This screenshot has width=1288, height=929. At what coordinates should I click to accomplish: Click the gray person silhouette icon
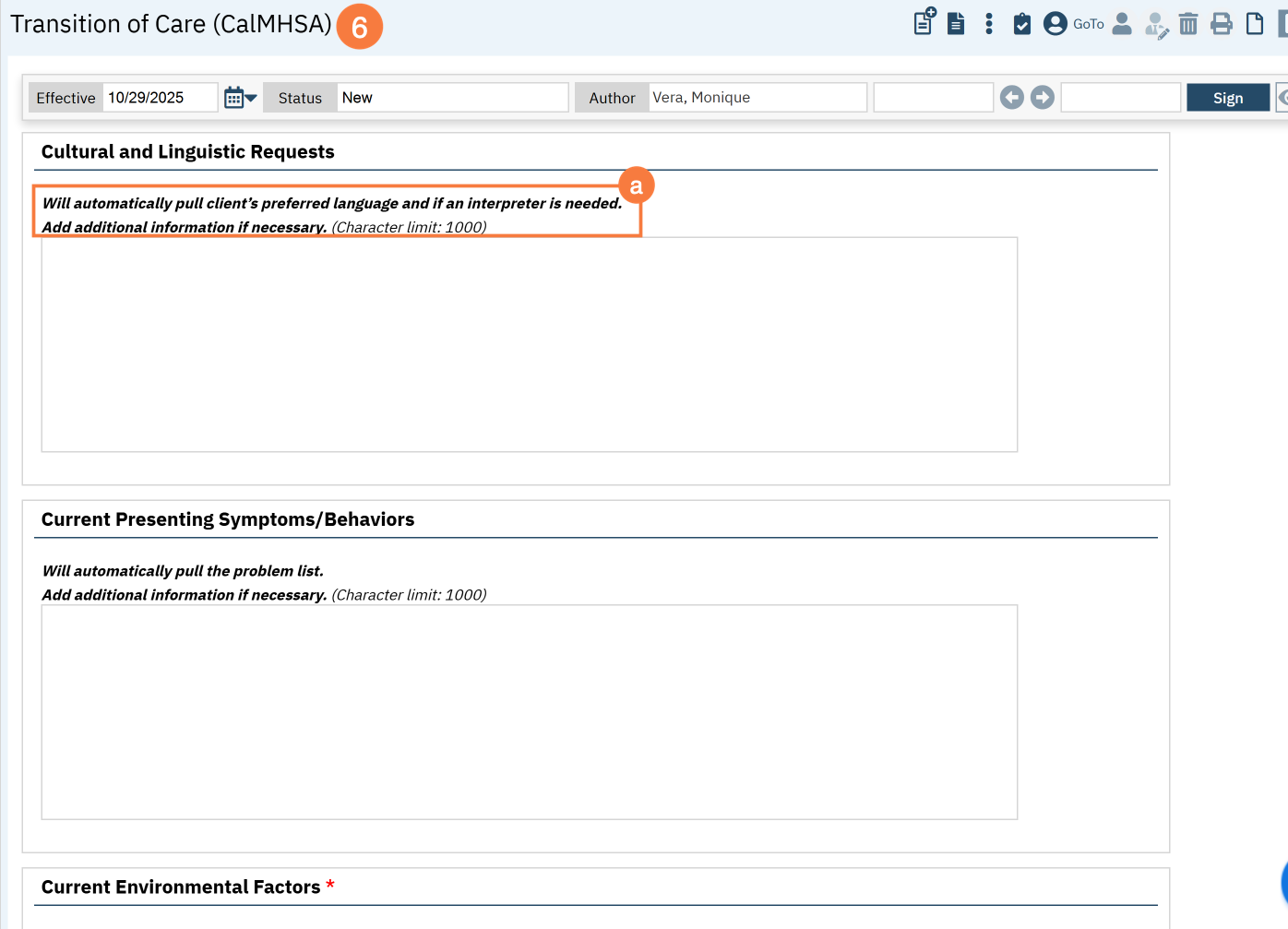[1122, 24]
